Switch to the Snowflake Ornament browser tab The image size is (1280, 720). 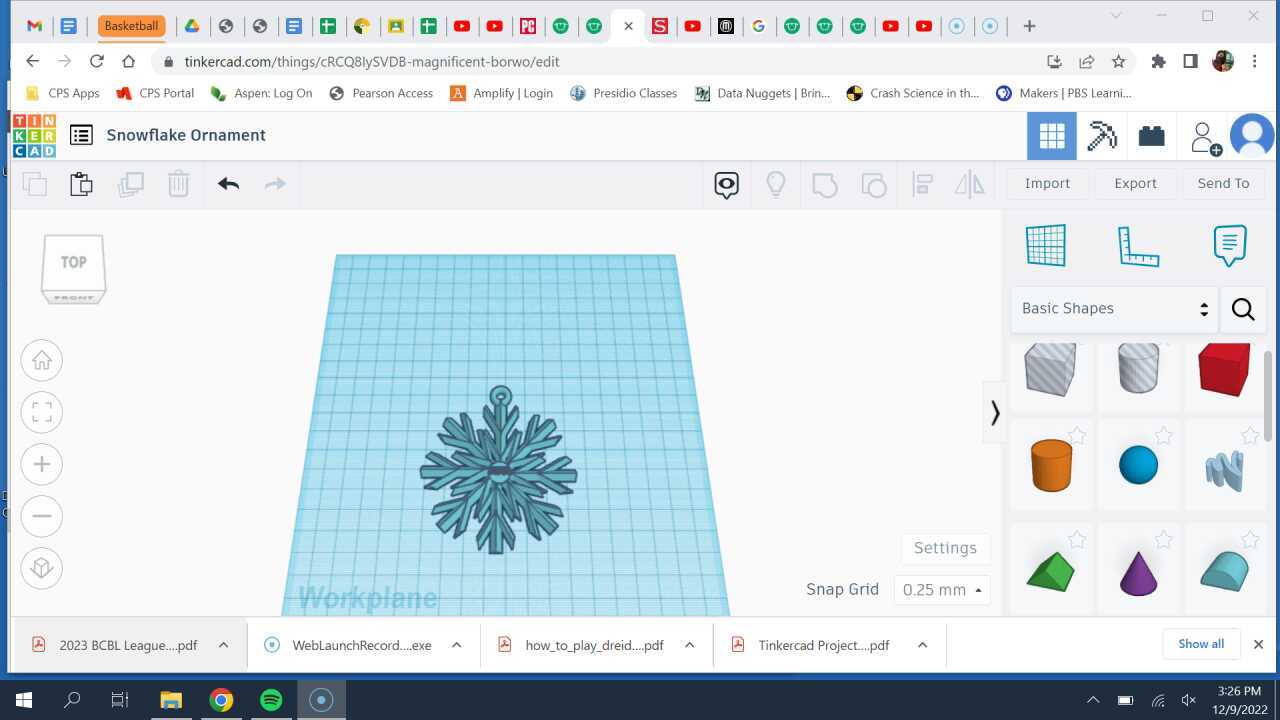[615, 26]
